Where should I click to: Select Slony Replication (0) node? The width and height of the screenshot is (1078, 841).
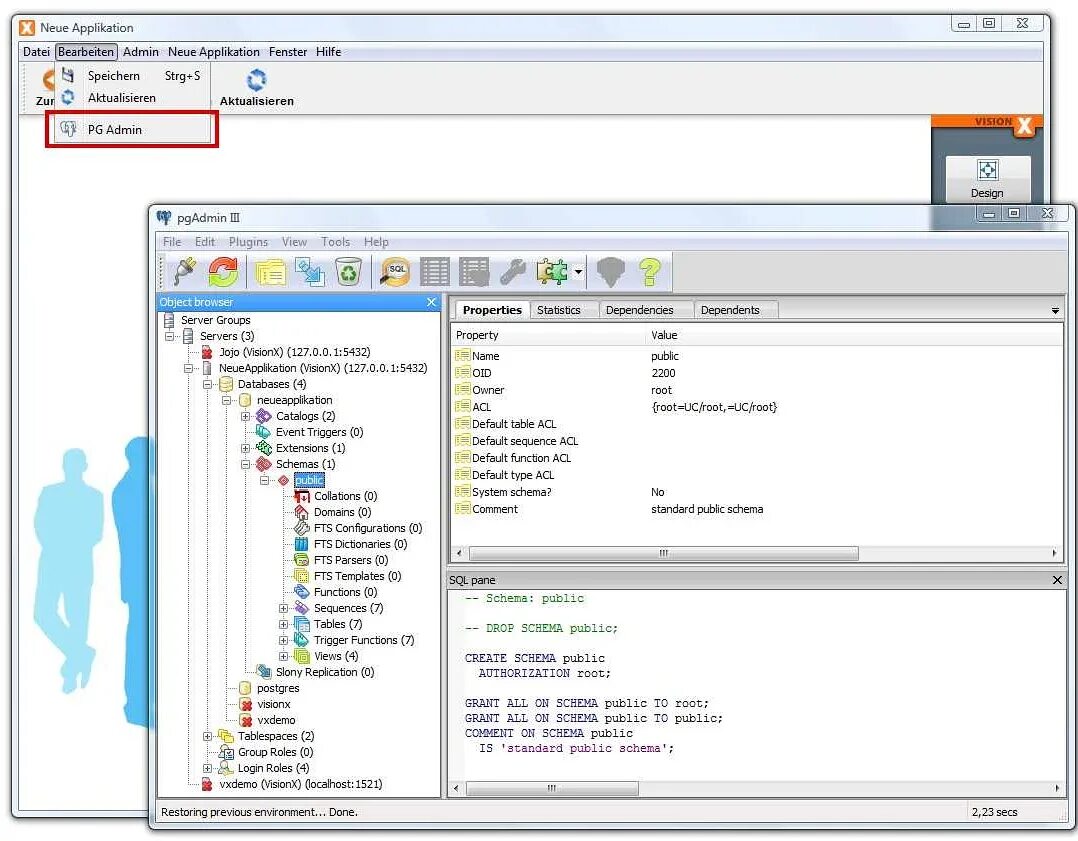[324, 672]
